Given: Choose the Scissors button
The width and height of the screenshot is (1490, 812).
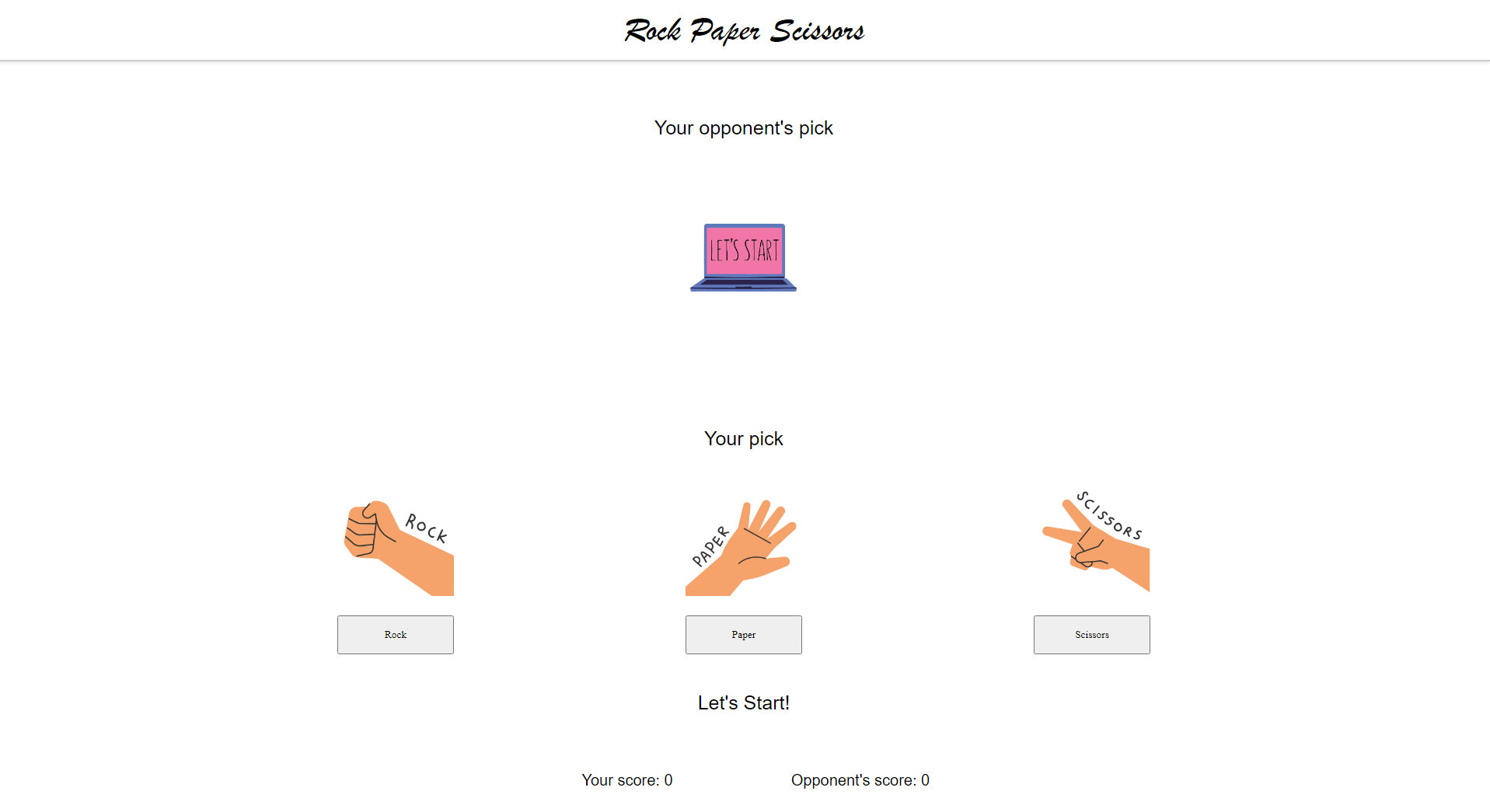Looking at the screenshot, I should [x=1091, y=635].
